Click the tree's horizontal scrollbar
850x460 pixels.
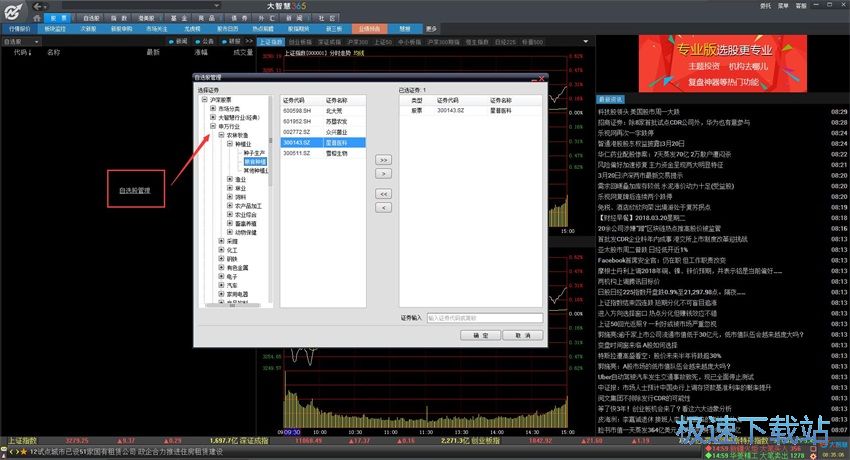point(234,306)
